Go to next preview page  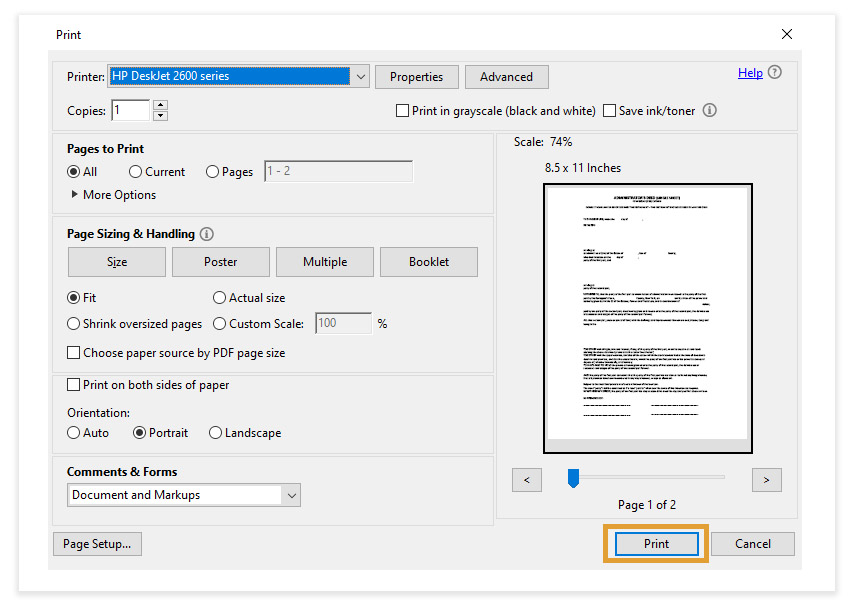pos(767,480)
